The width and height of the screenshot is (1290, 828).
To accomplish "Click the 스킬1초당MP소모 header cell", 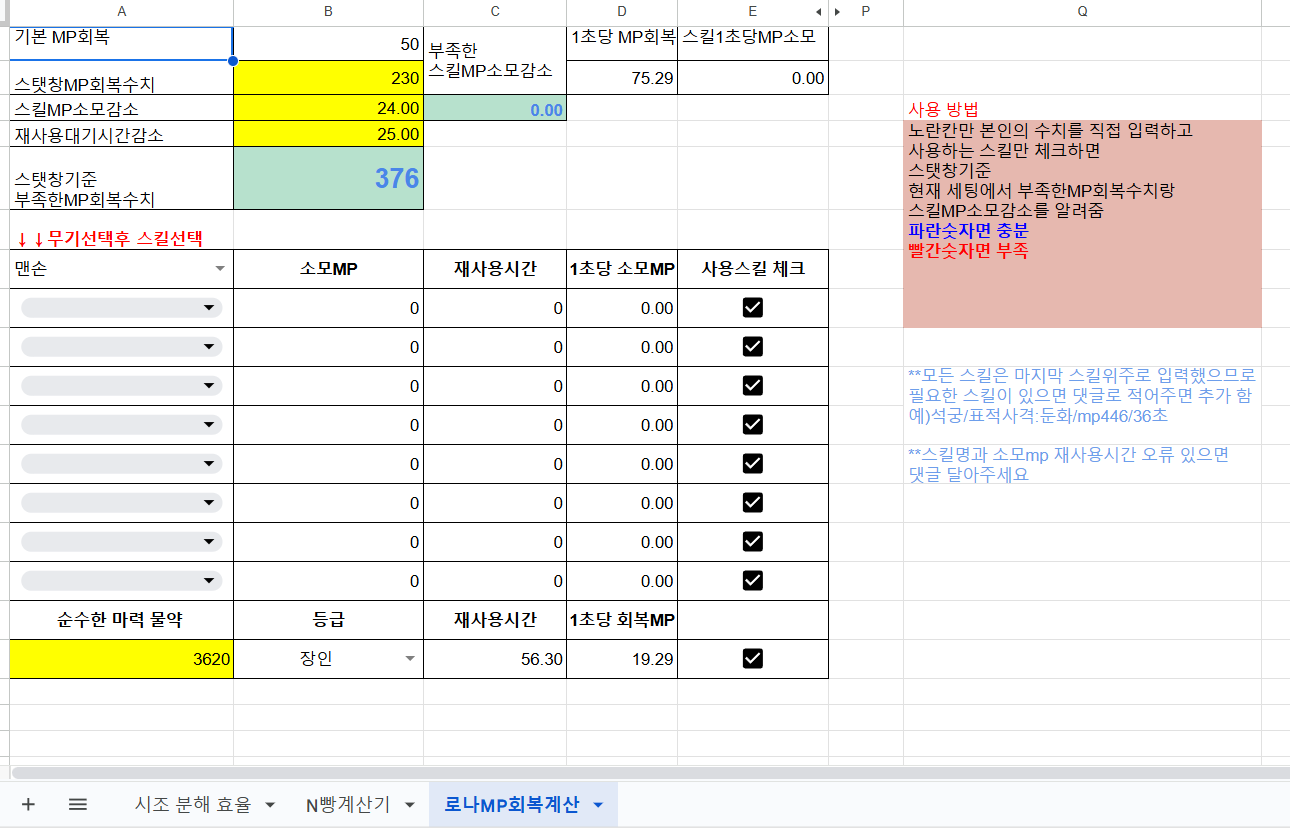I will (x=753, y=44).
